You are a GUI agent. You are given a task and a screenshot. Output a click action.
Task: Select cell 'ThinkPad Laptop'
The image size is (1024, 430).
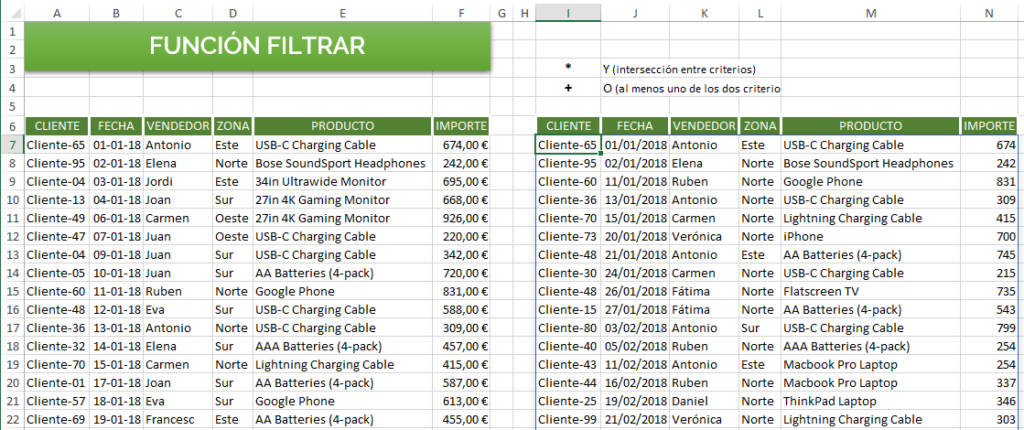[871, 401]
